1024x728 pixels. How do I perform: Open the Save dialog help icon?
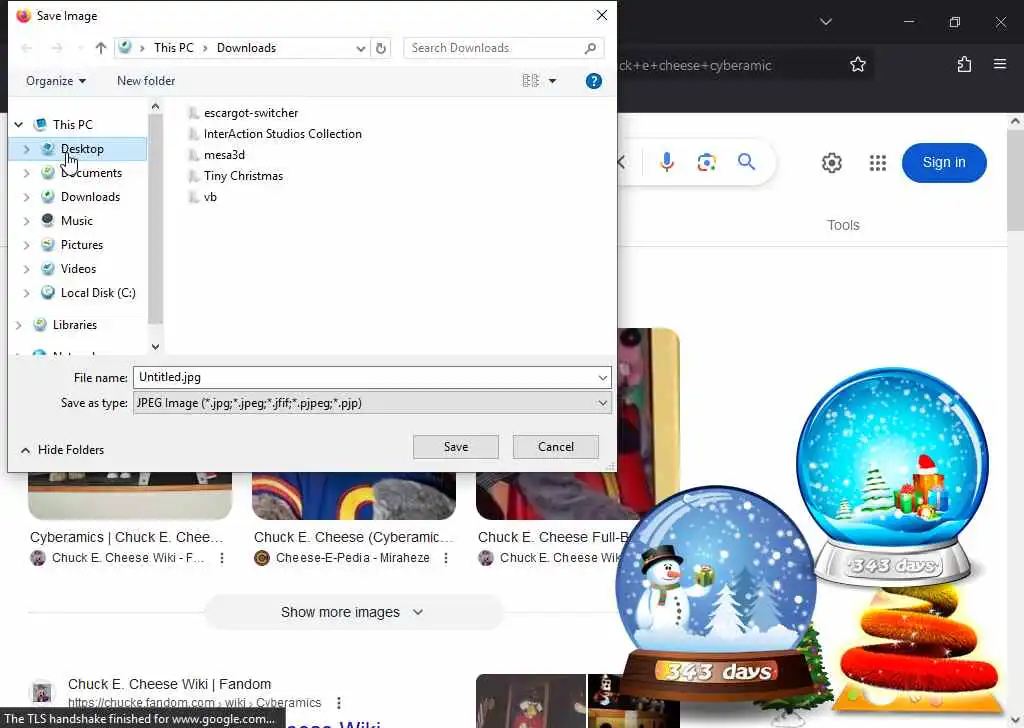point(594,81)
